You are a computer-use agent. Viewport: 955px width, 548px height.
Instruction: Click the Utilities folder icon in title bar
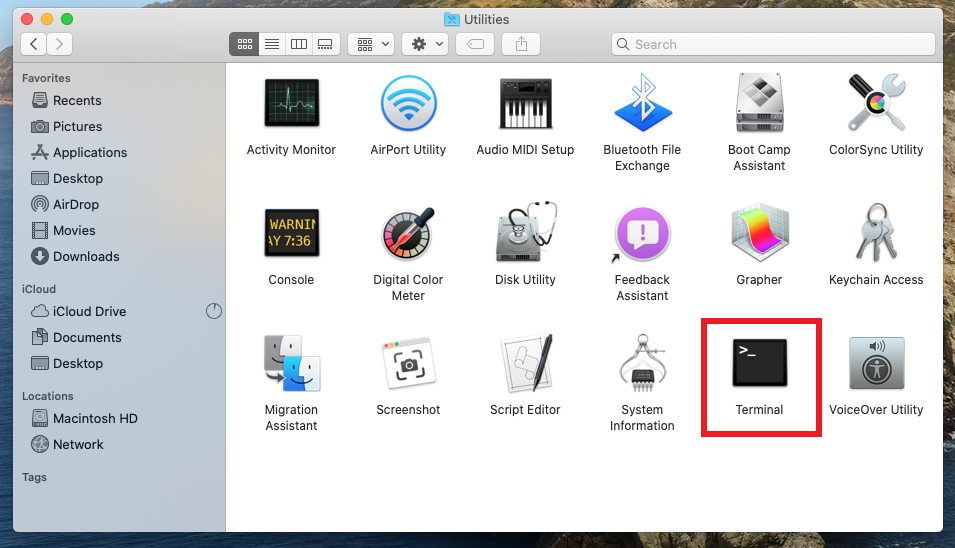pos(452,19)
